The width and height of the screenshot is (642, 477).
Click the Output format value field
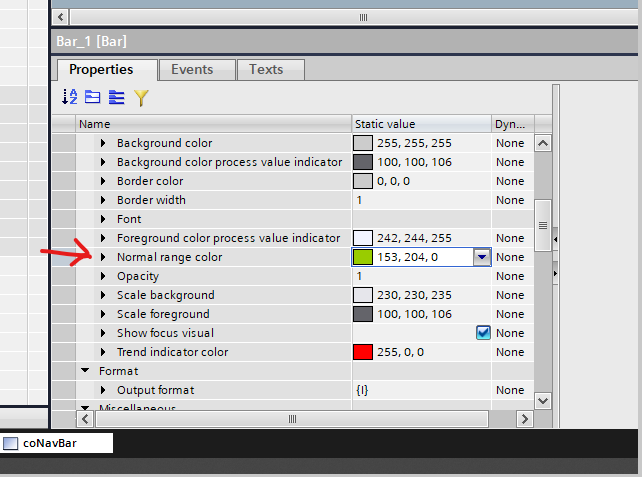click(420, 390)
